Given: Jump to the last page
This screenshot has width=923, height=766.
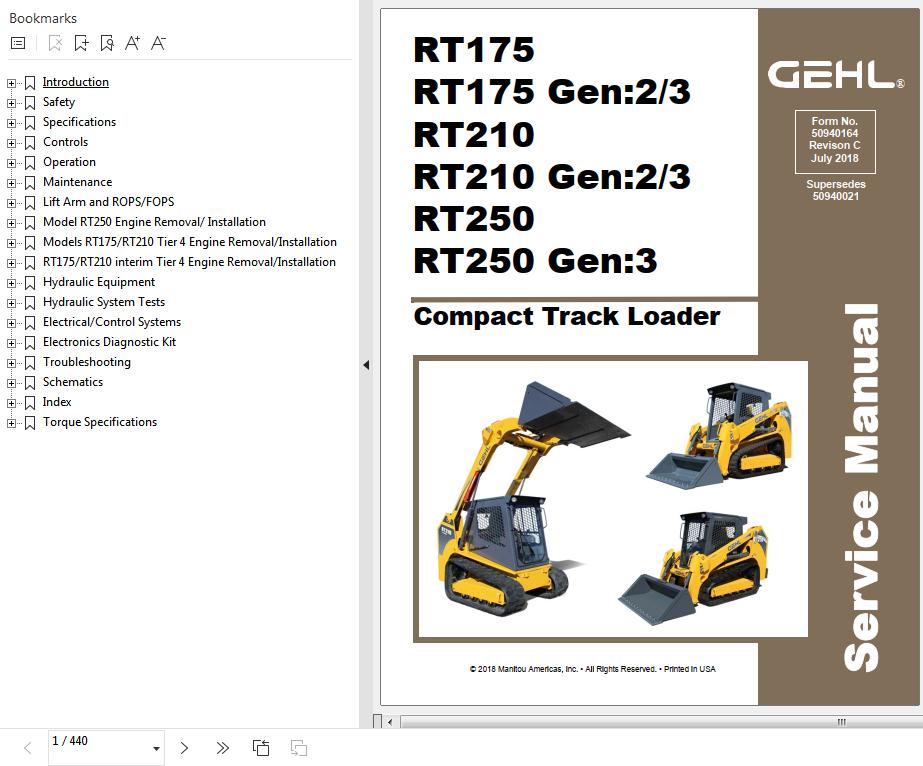Looking at the screenshot, I should tap(223, 748).
